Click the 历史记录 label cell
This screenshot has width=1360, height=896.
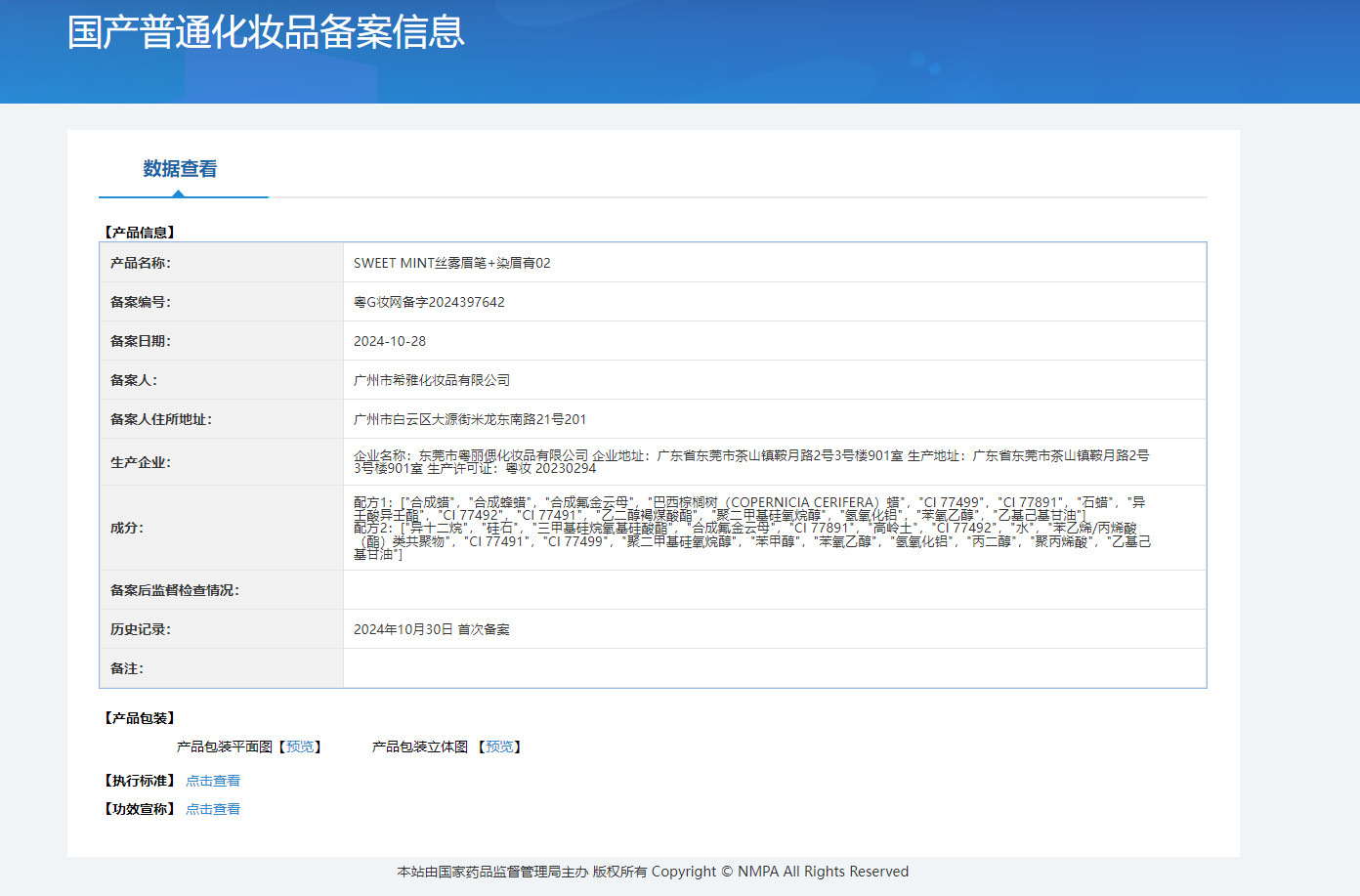(x=222, y=629)
